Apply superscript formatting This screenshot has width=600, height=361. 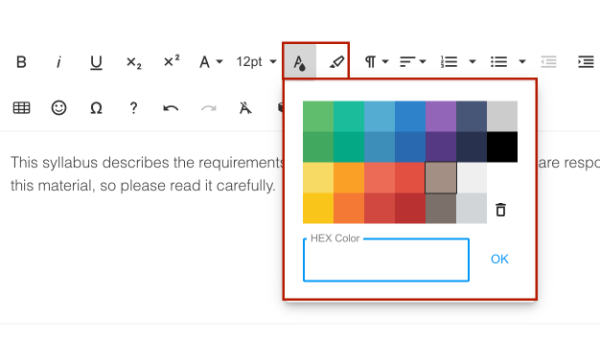tap(171, 61)
